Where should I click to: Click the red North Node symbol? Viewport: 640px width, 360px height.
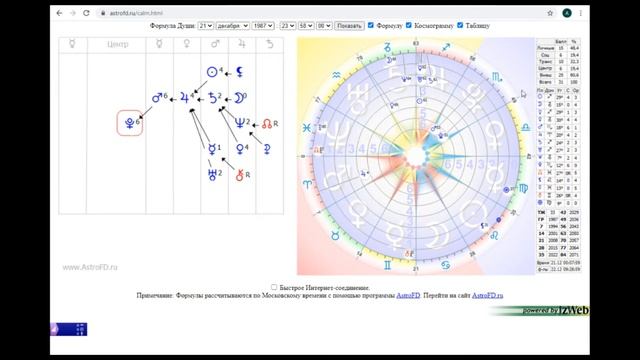click(x=267, y=123)
